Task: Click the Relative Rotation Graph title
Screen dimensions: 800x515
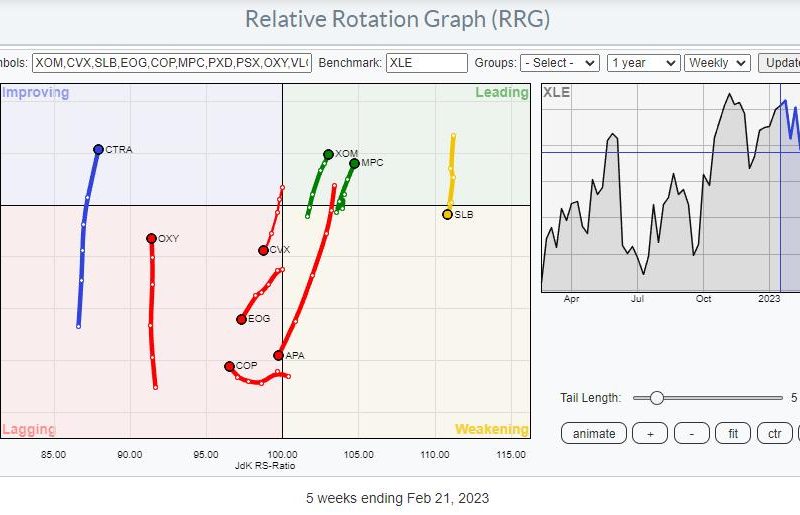Action: coord(397,19)
